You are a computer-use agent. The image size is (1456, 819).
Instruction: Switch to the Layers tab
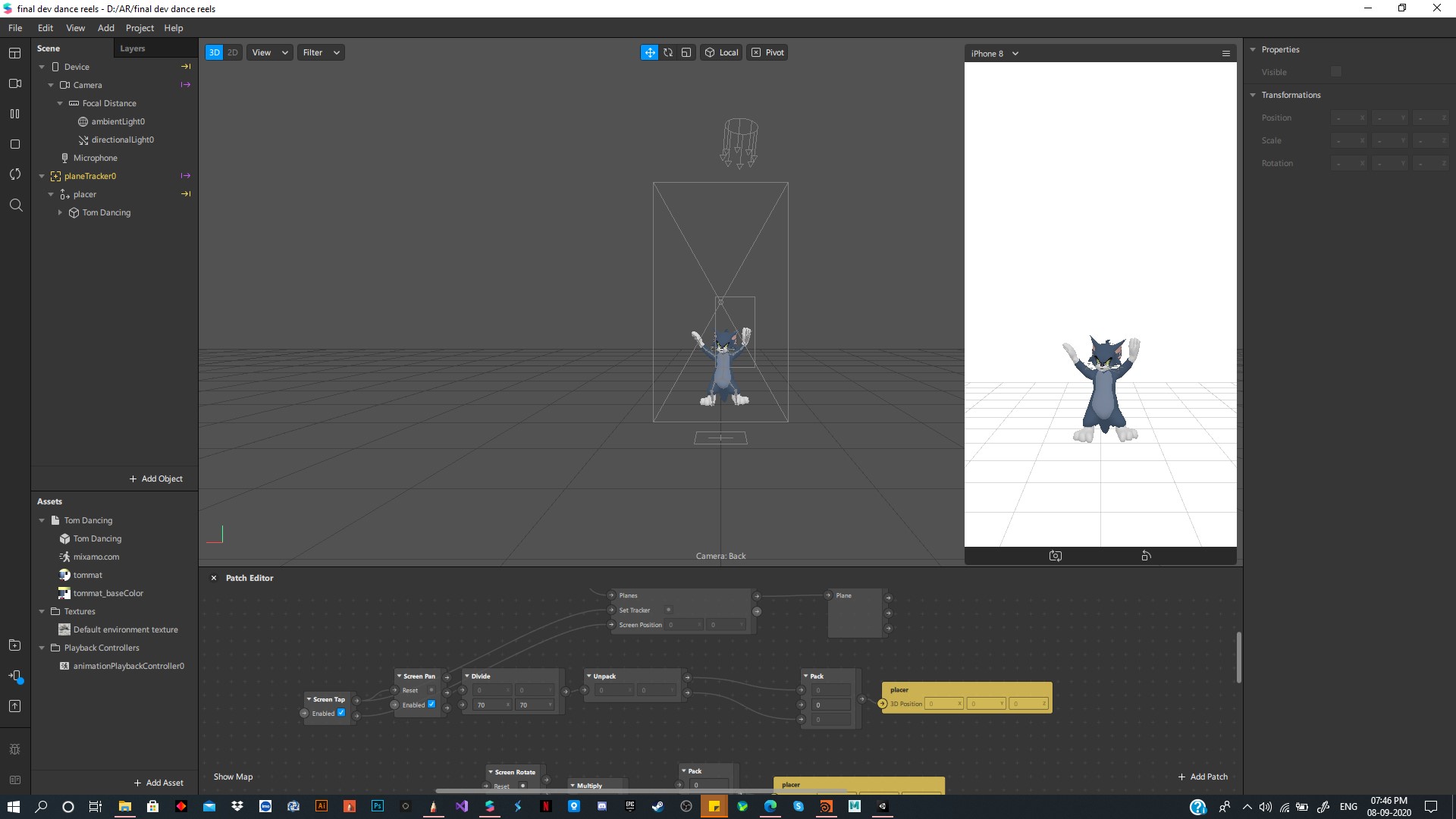[132, 49]
